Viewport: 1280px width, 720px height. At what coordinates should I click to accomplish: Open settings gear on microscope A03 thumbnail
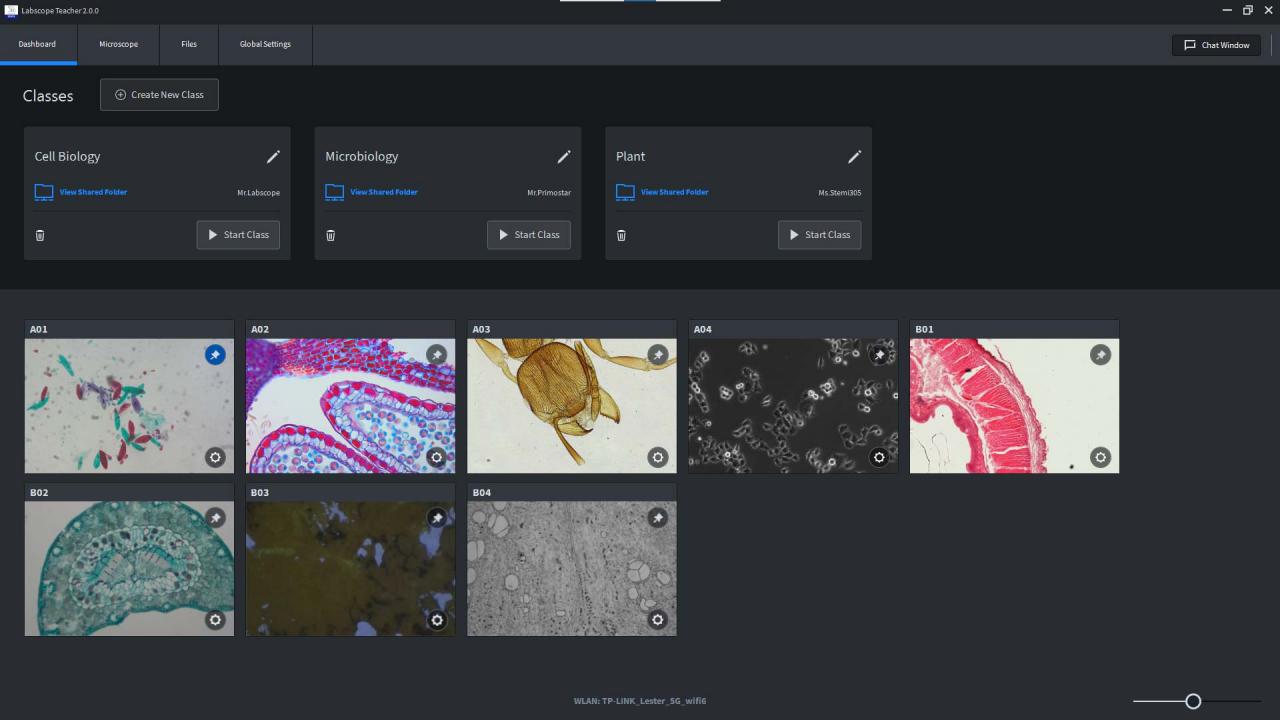pyautogui.click(x=658, y=457)
